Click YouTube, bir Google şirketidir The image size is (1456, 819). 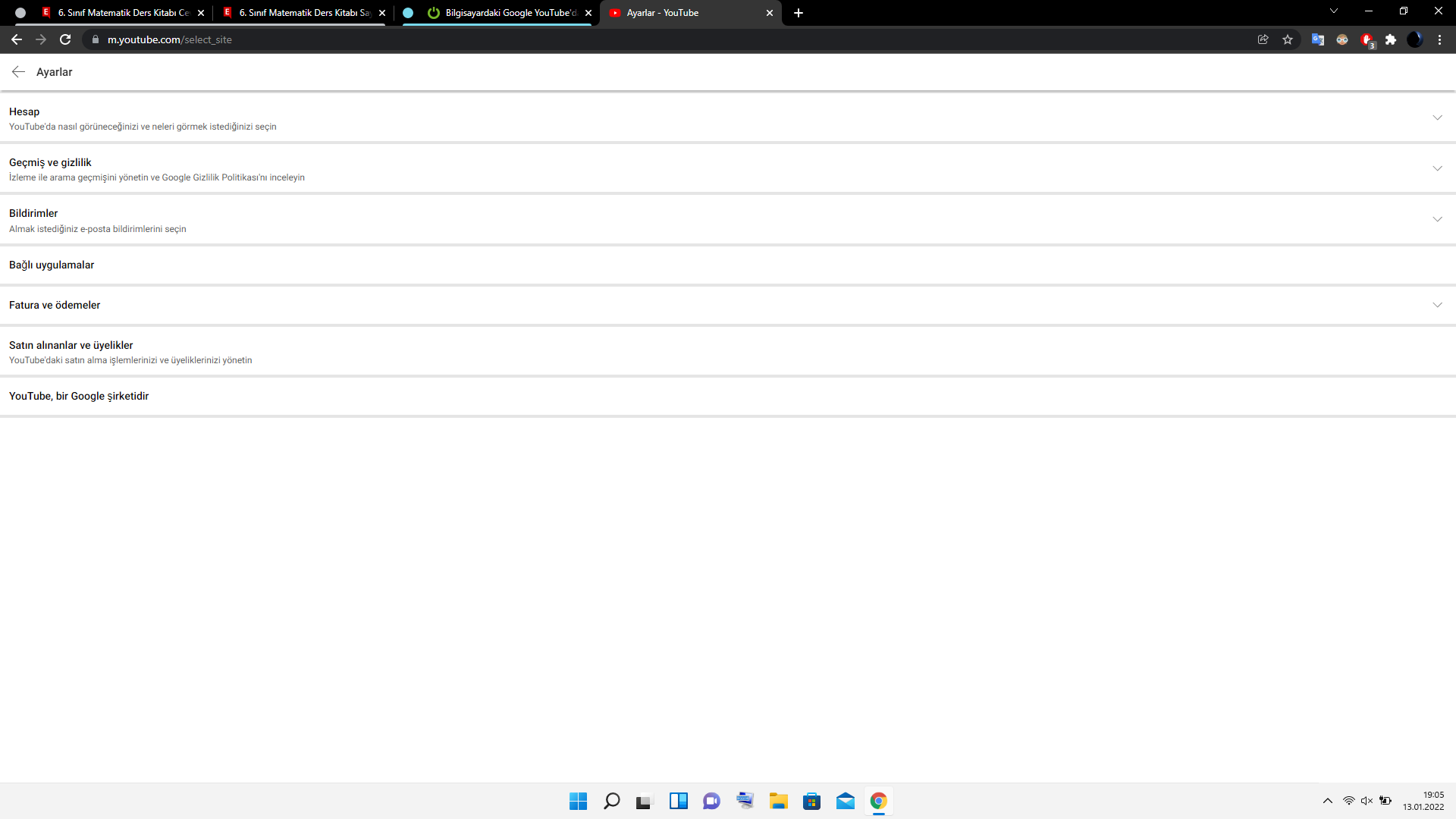[79, 396]
